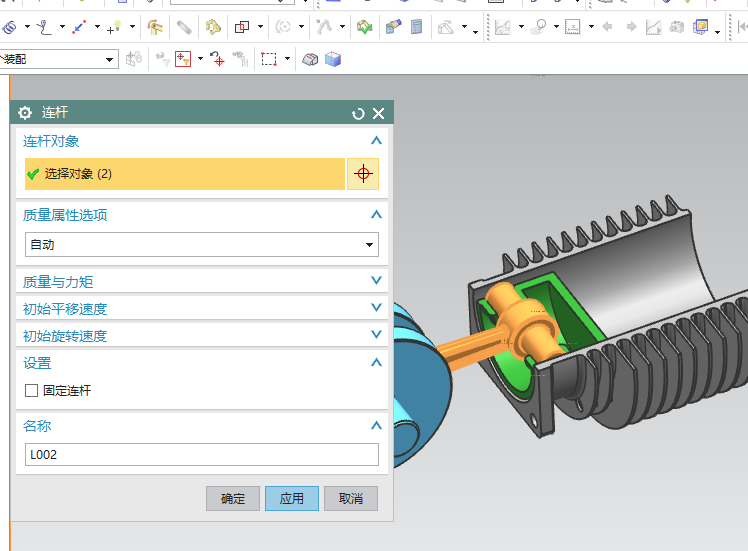Screen dimensions: 748x551
Task: Click the greyed probe magnifier icon
Action: coord(539,27)
